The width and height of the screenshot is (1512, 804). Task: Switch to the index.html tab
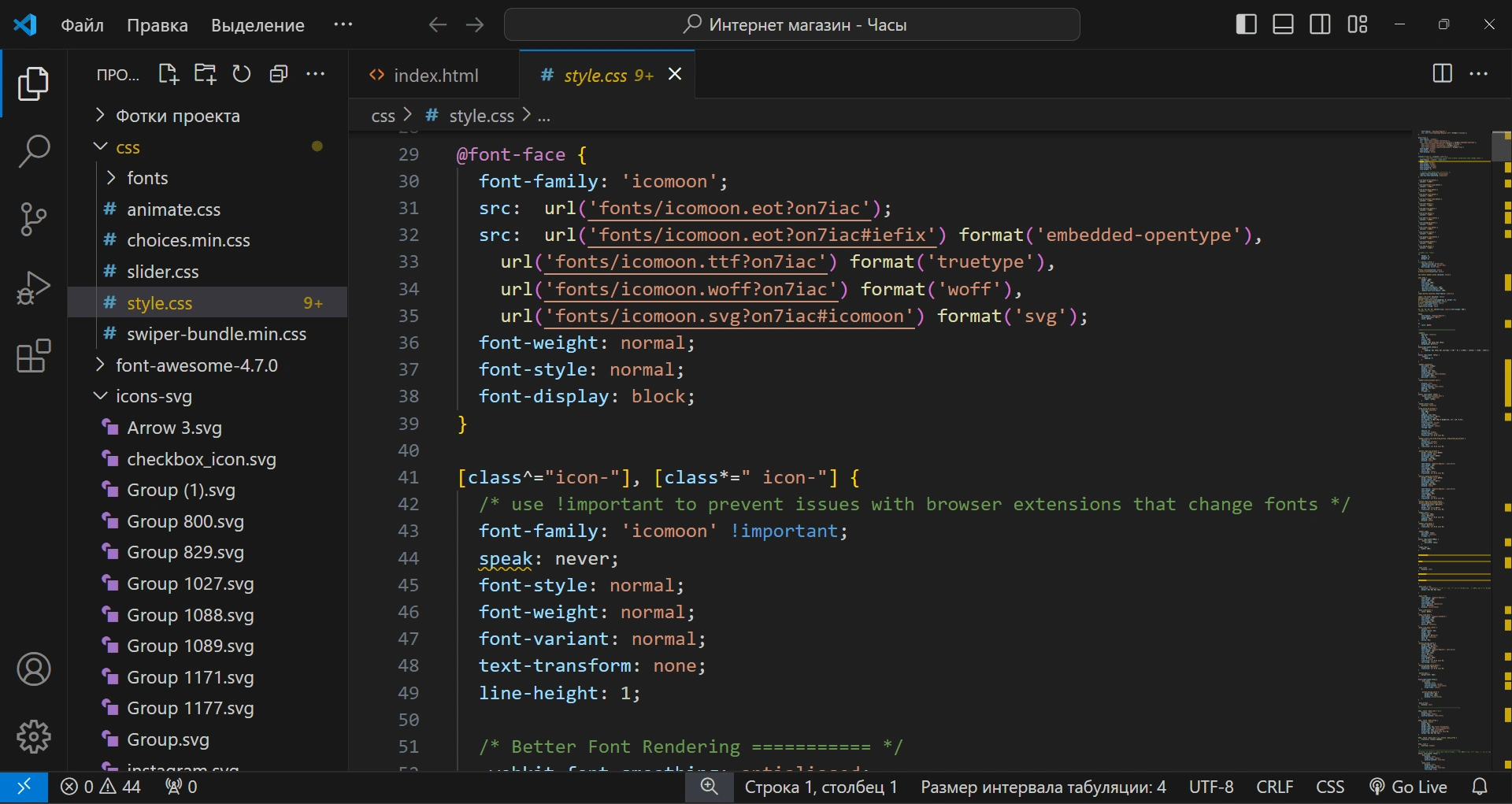(x=435, y=76)
